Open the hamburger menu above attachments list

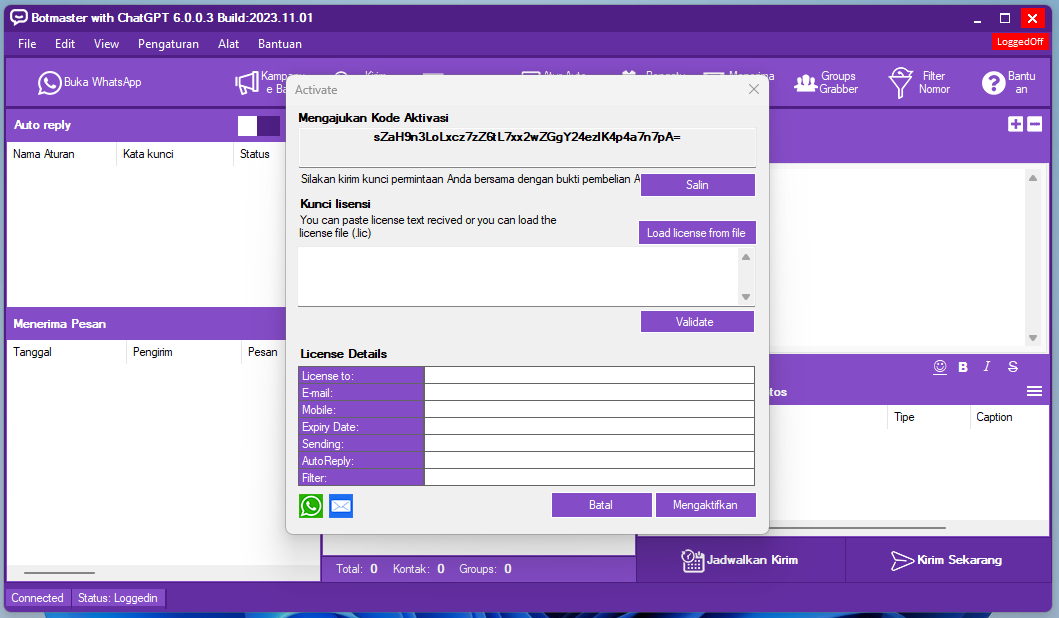[1034, 391]
